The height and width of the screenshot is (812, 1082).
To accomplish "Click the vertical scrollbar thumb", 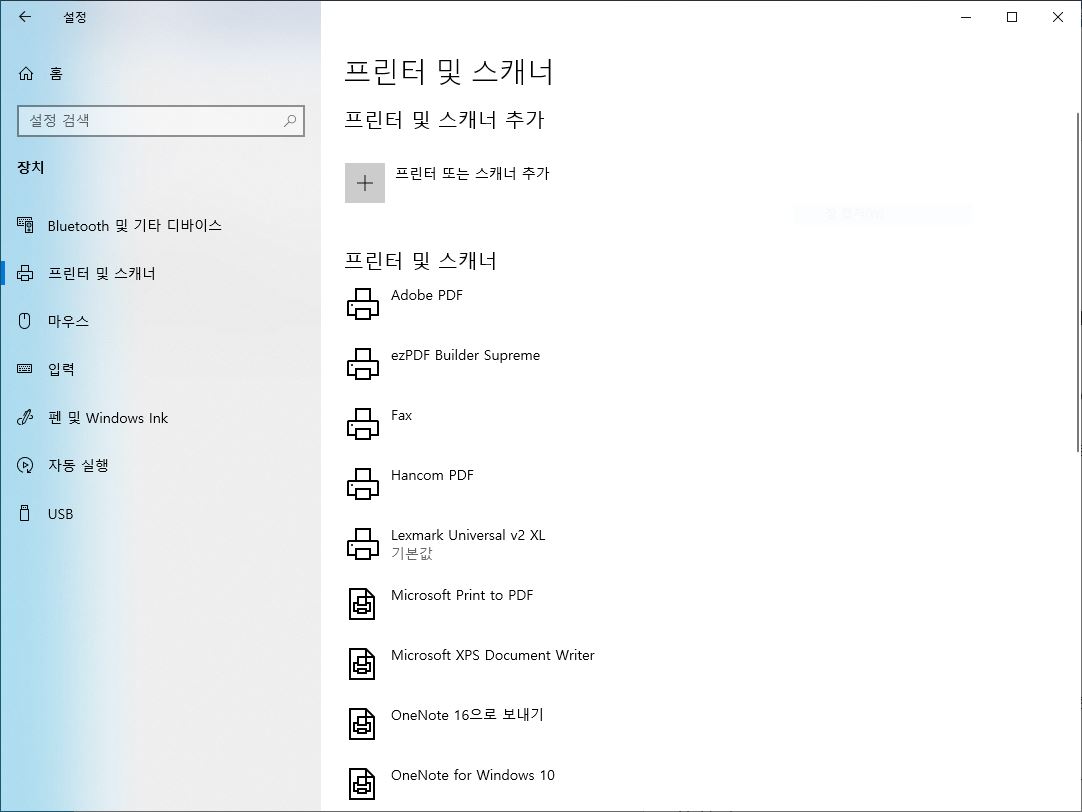I will [1078, 281].
